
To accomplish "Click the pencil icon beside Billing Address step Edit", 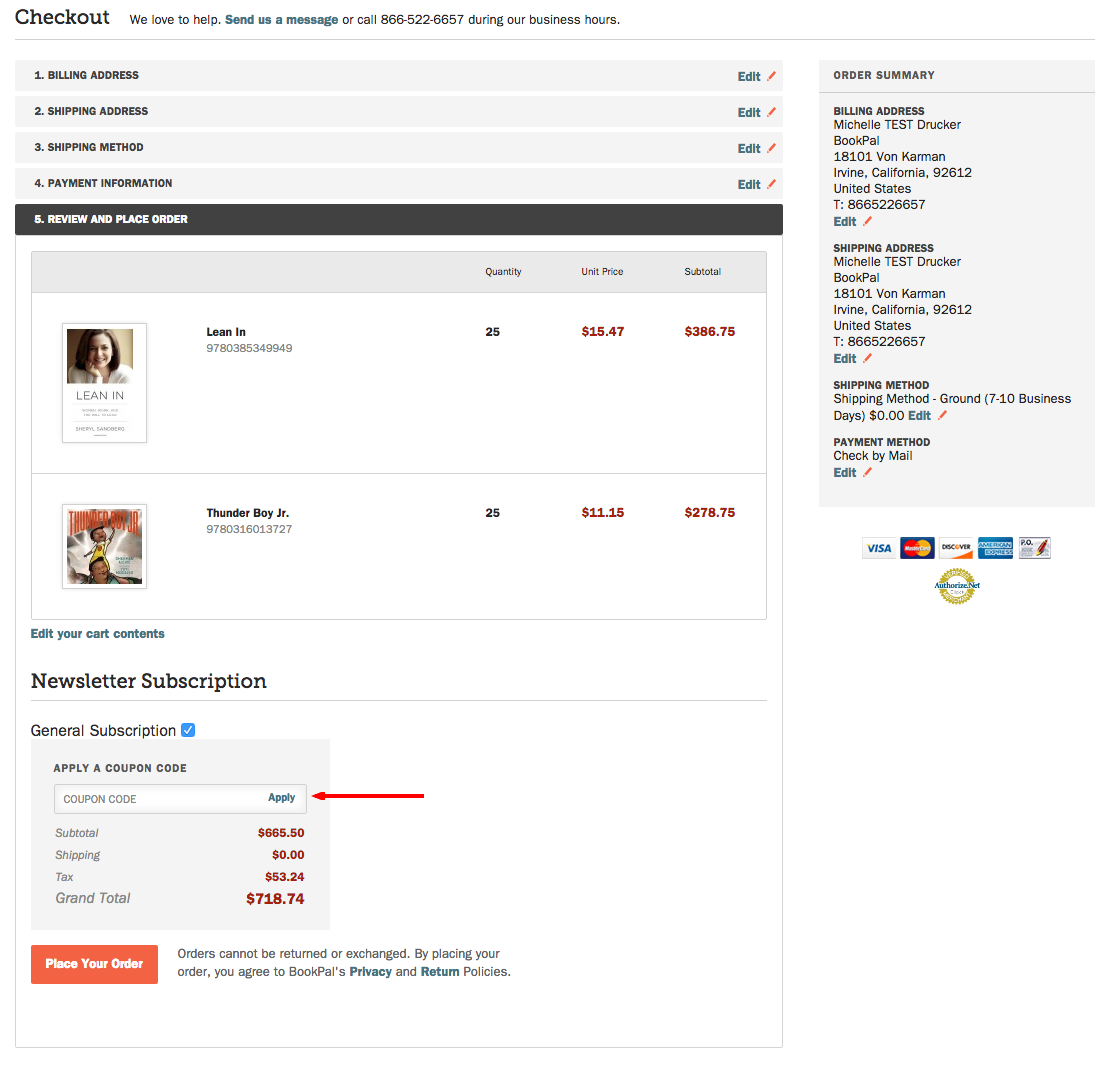I will (x=772, y=76).
